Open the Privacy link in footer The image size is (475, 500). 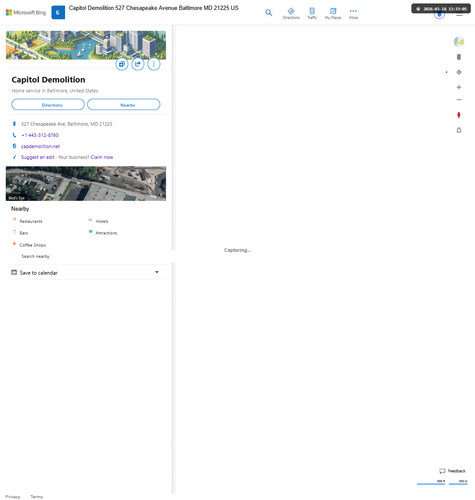tap(13, 497)
